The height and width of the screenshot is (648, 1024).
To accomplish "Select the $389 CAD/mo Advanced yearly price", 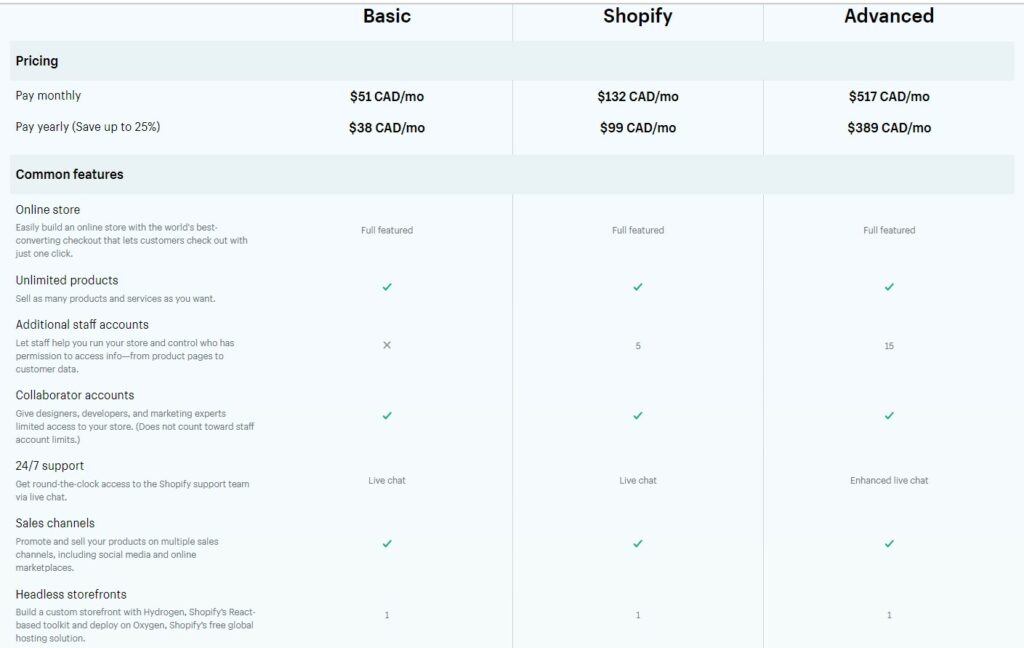I will [x=889, y=128].
